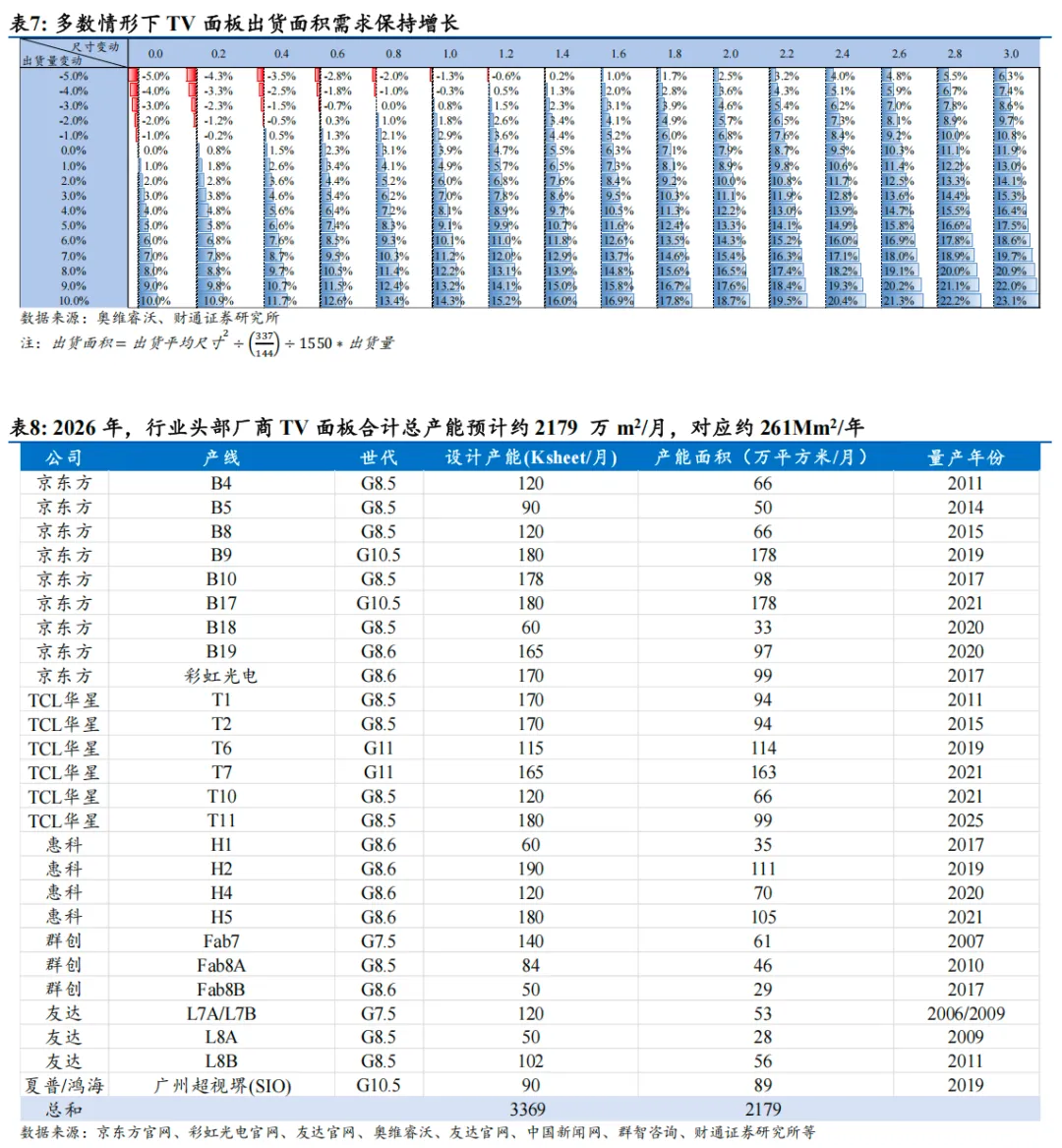Select the 量产年份 column header
This screenshot has width=1062, height=1148.
click(966, 457)
